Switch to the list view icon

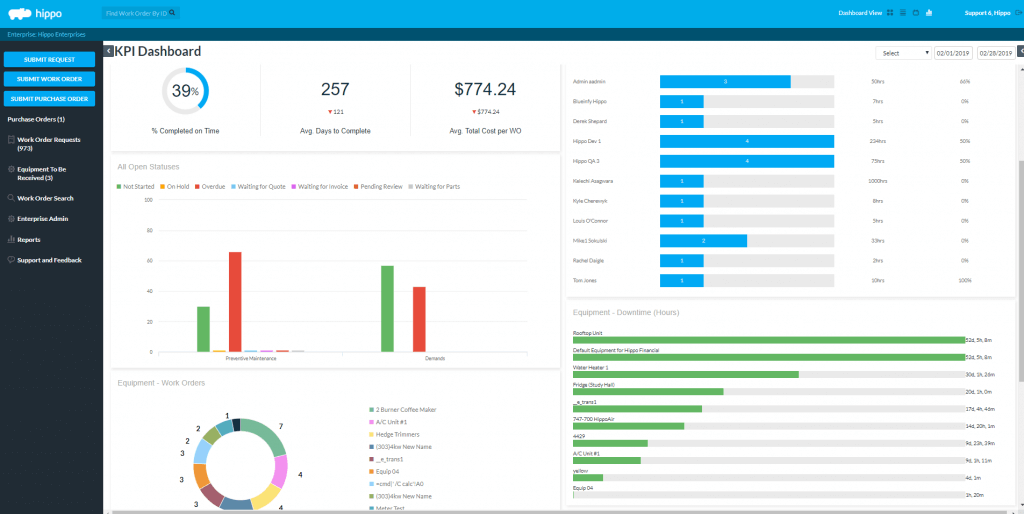click(x=903, y=13)
